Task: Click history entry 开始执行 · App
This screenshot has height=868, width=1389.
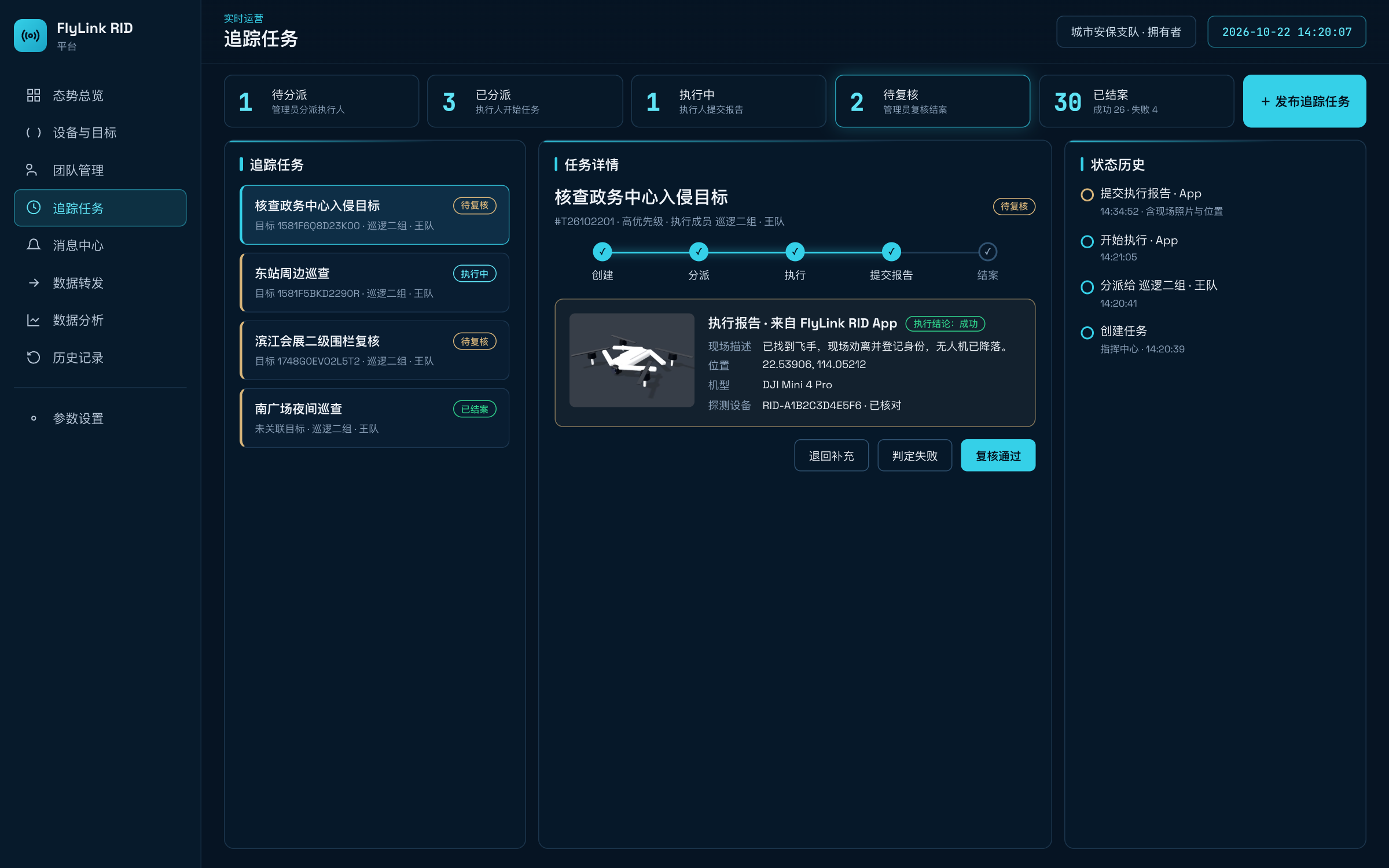Action: click(x=1215, y=248)
